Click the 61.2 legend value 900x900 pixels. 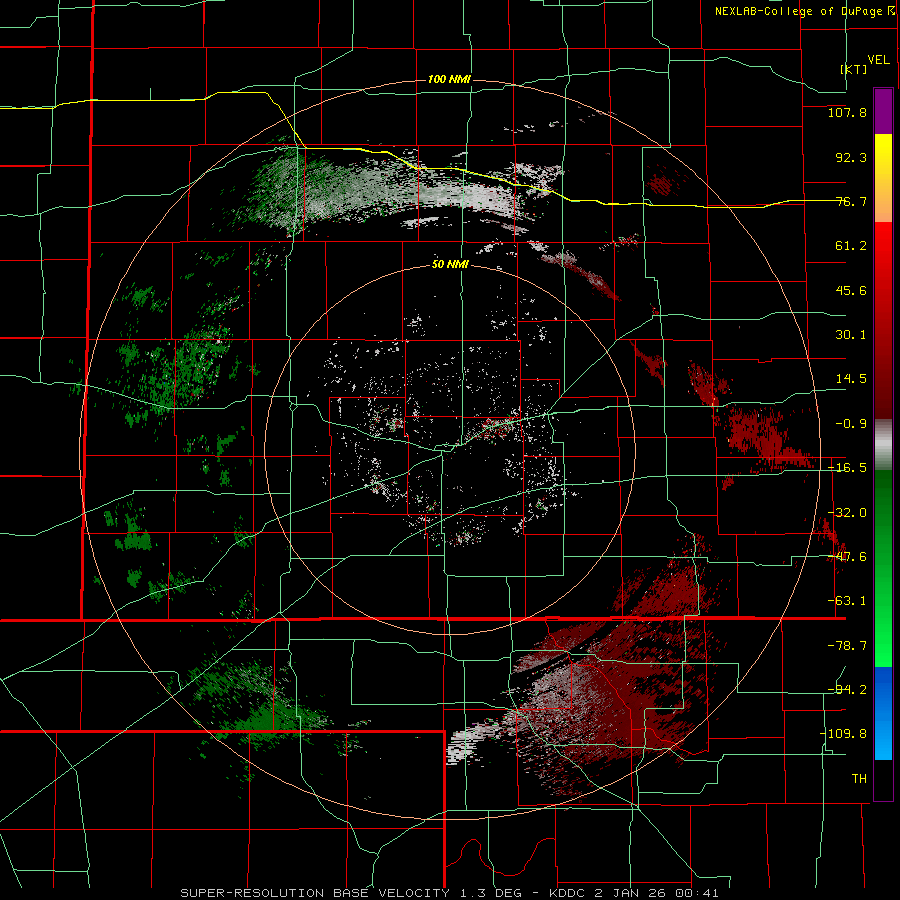pos(851,246)
